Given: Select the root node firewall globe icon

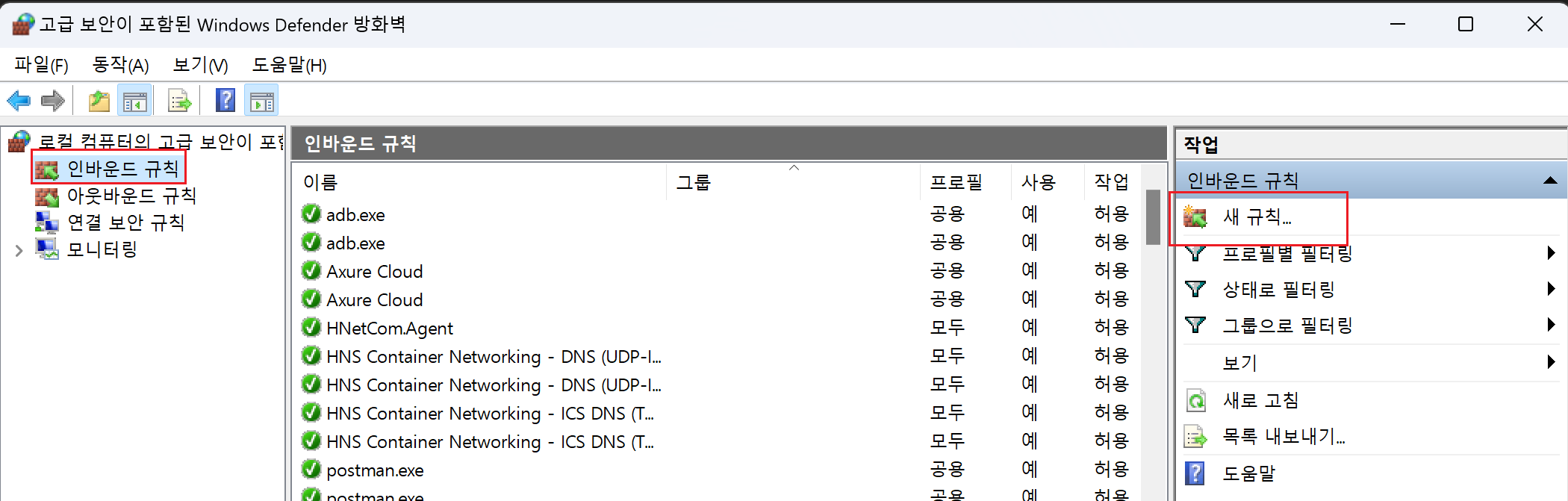Looking at the screenshot, I should tap(19, 140).
